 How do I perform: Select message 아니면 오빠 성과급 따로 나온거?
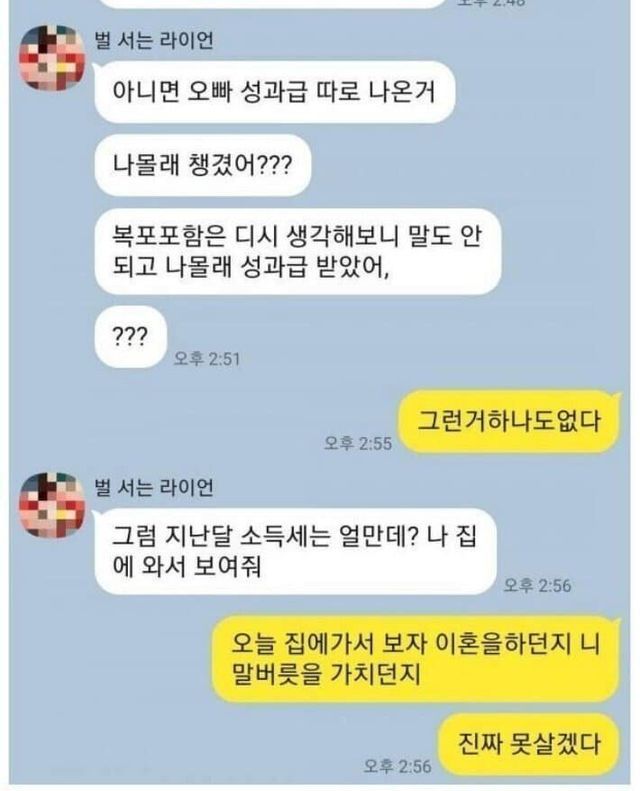click(x=274, y=92)
